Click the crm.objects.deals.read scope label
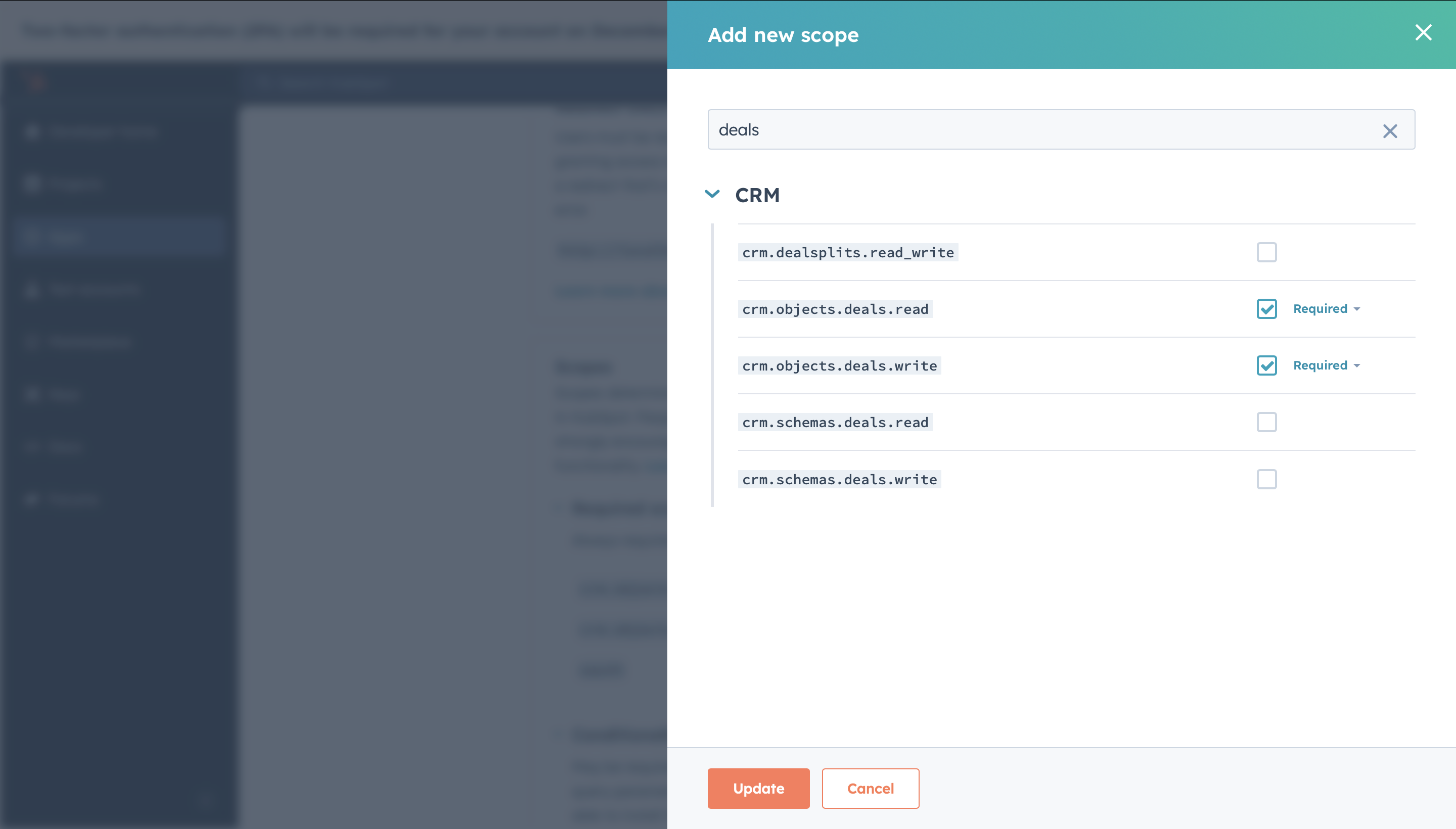1456x829 pixels. point(835,308)
